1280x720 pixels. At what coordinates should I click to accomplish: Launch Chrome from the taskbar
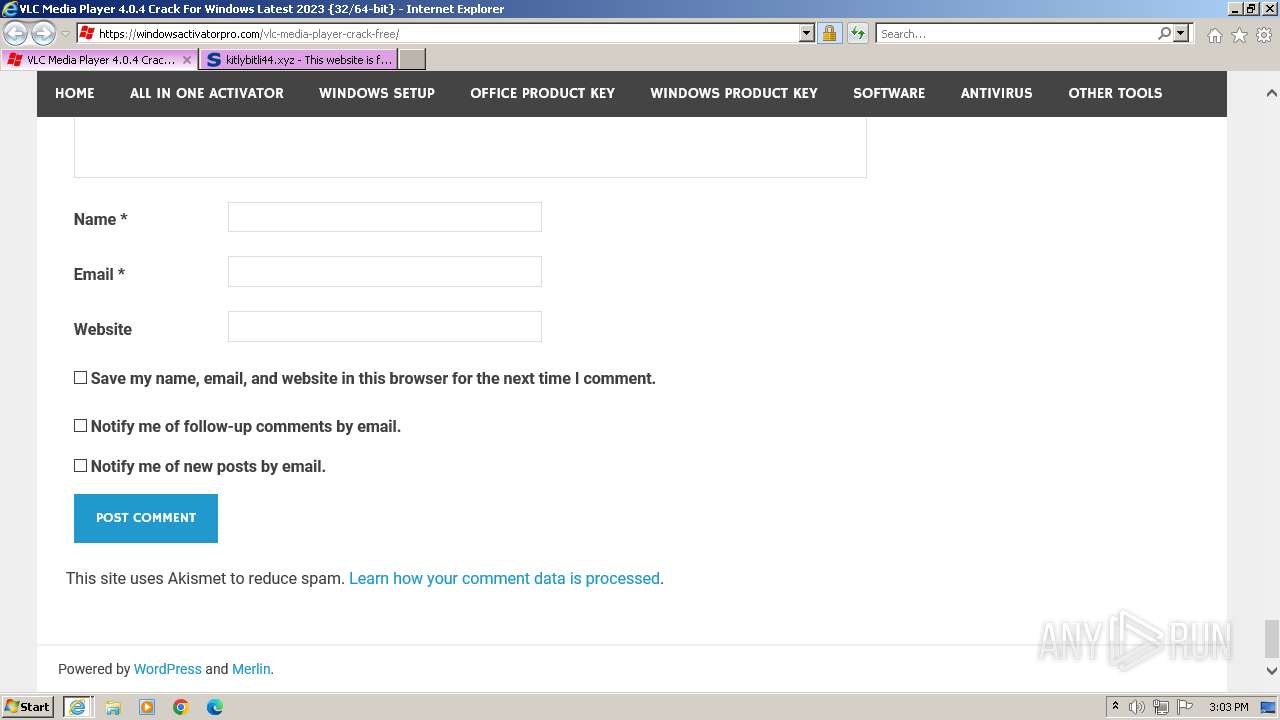(181, 707)
